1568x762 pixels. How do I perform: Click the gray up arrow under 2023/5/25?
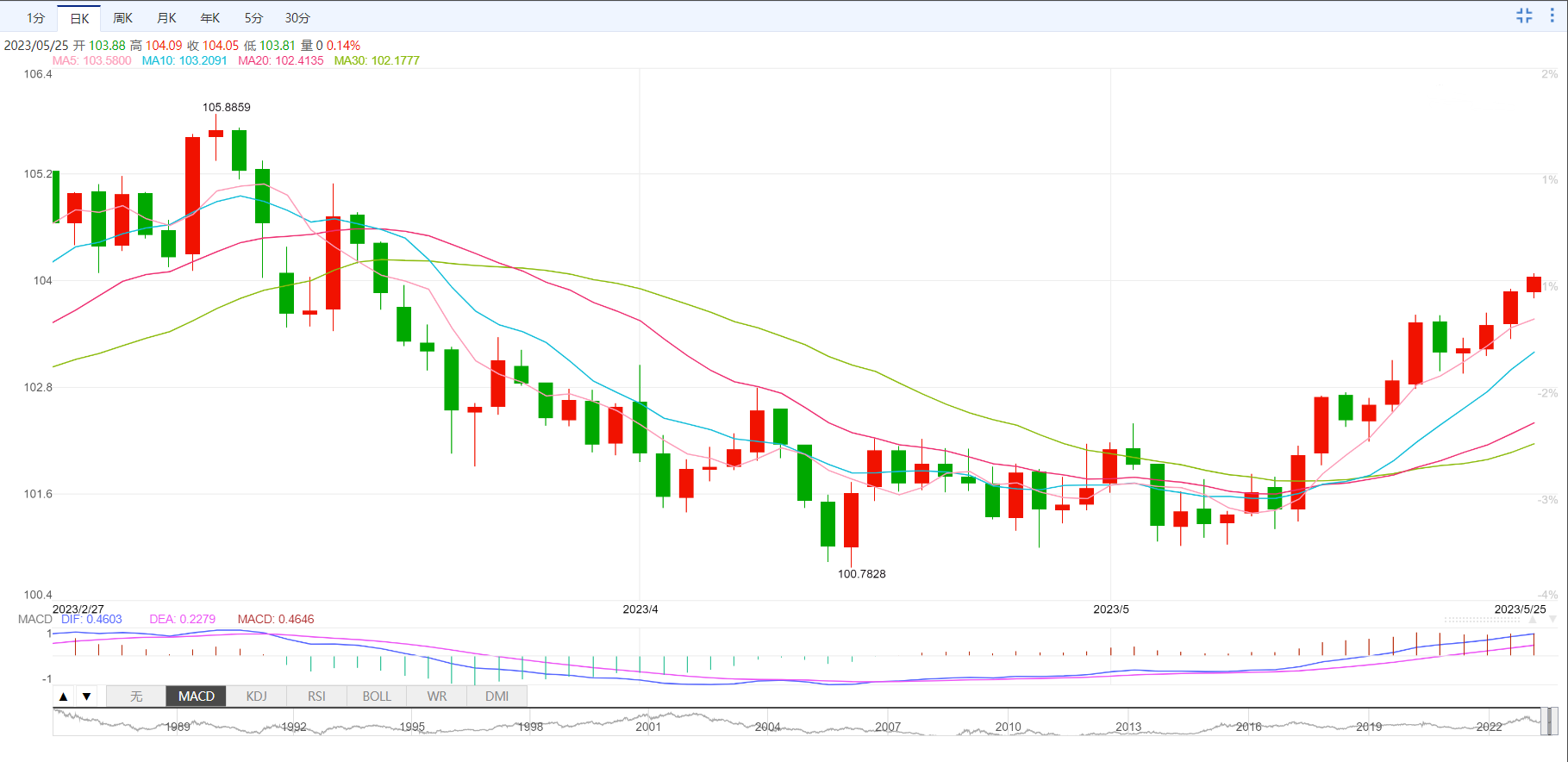pos(1534,620)
